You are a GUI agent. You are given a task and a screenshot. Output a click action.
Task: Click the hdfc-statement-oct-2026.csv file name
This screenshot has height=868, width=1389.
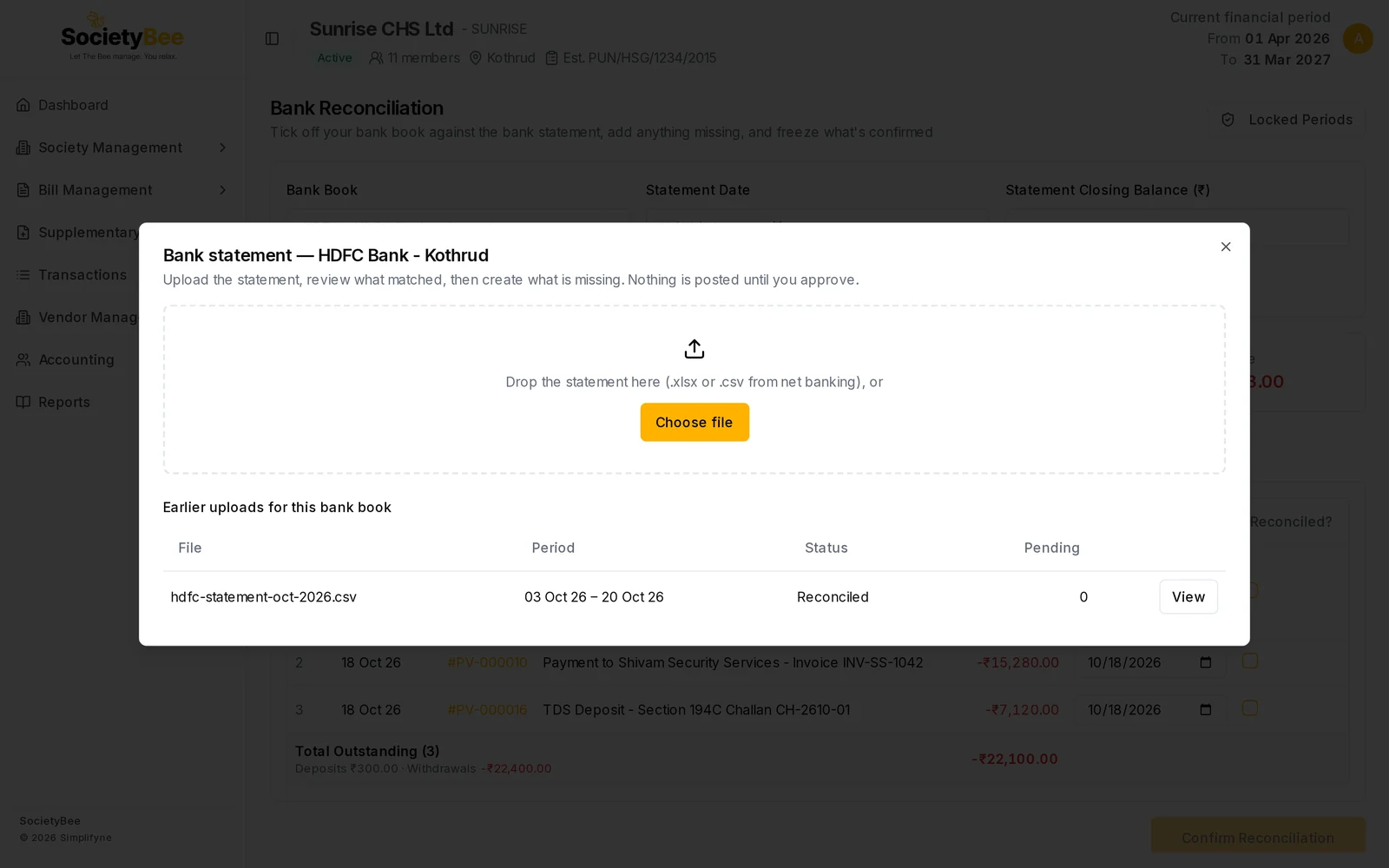264,597
